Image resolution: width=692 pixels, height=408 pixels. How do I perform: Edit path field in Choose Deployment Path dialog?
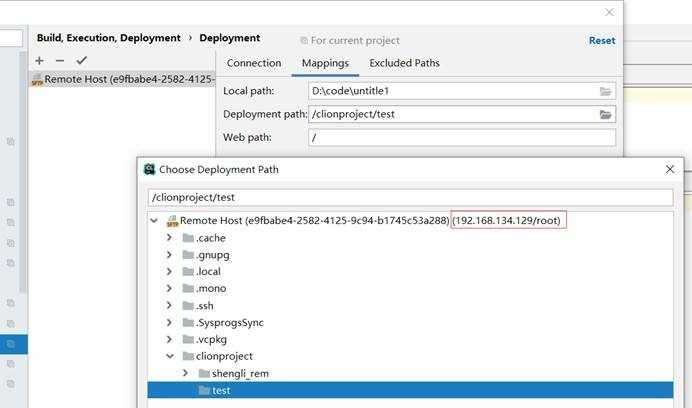pos(410,197)
